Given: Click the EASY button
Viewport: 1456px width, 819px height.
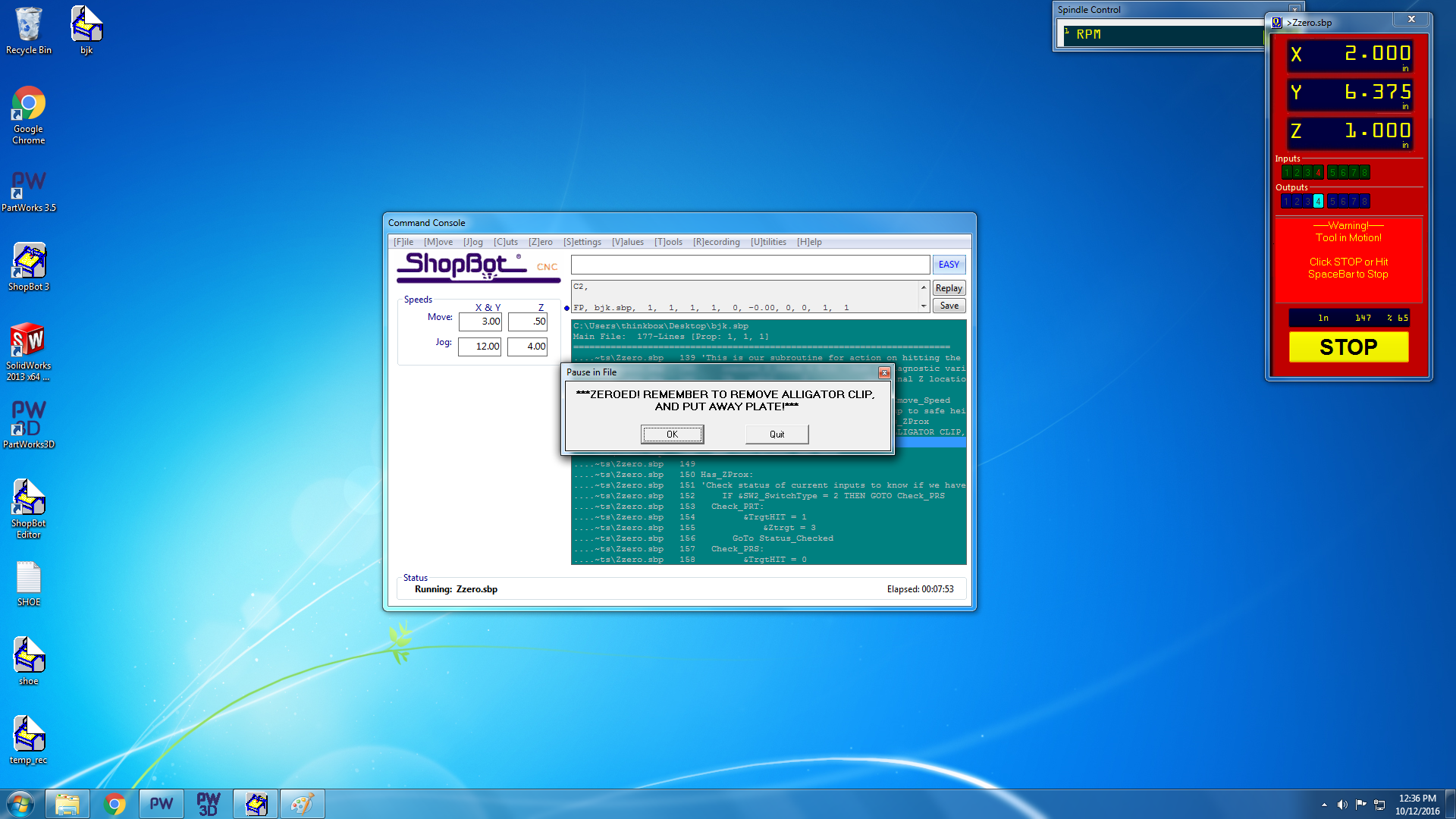Looking at the screenshot, I should click(949, 265).
